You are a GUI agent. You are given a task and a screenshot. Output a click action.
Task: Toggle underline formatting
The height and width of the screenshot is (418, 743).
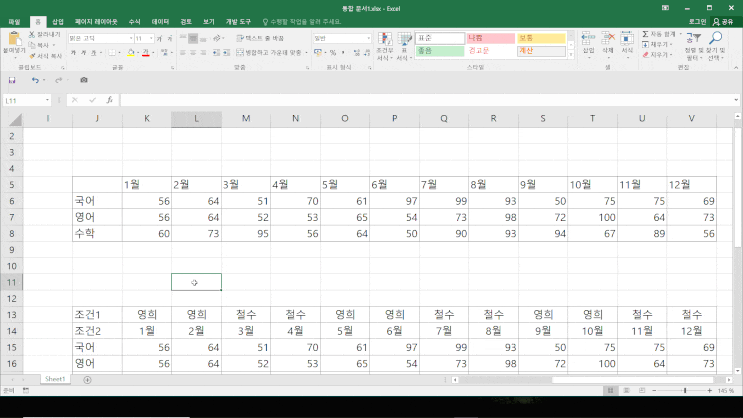[x=93, y=53]
